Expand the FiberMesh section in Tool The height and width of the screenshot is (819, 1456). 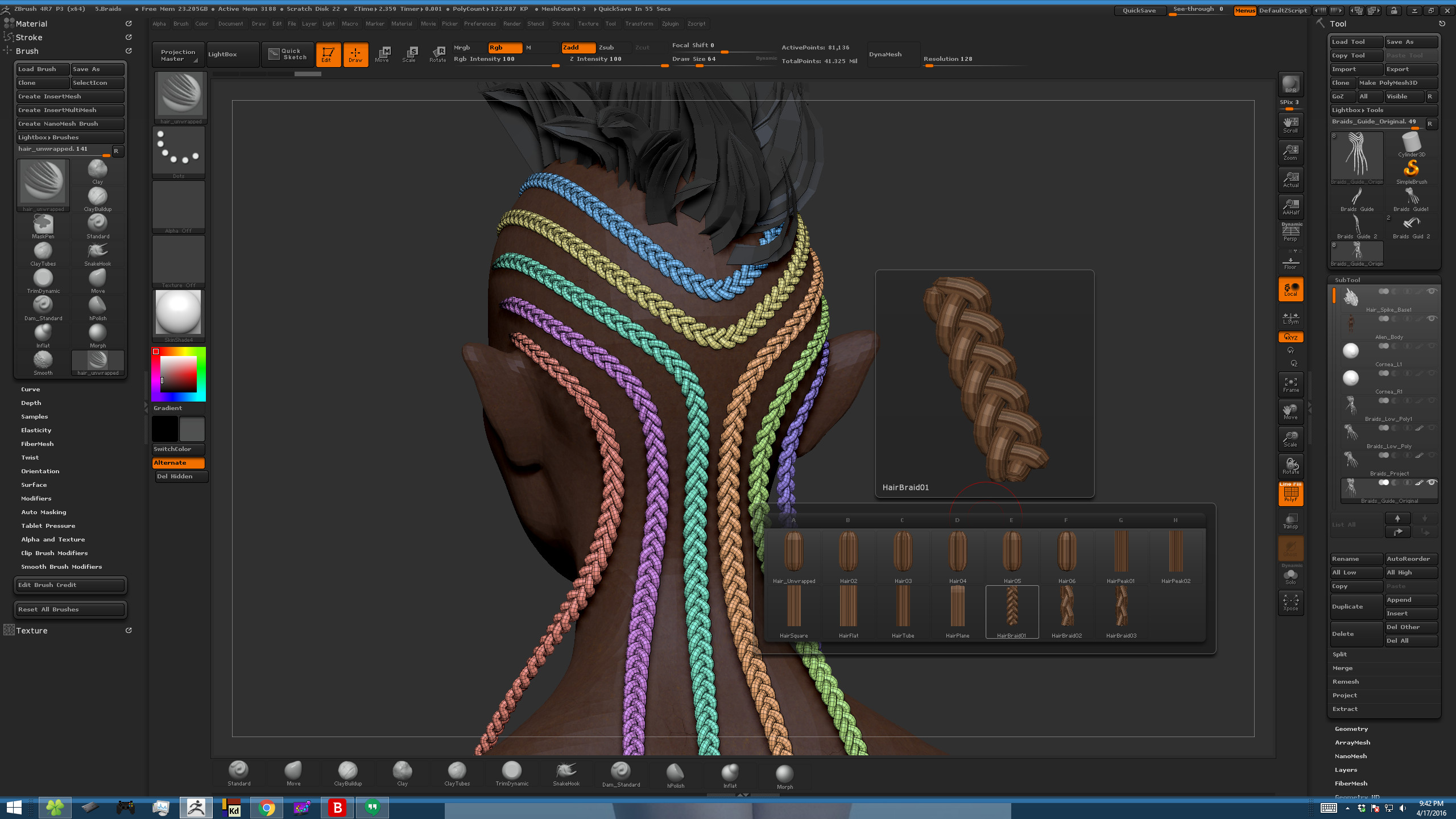(1351, 784)
